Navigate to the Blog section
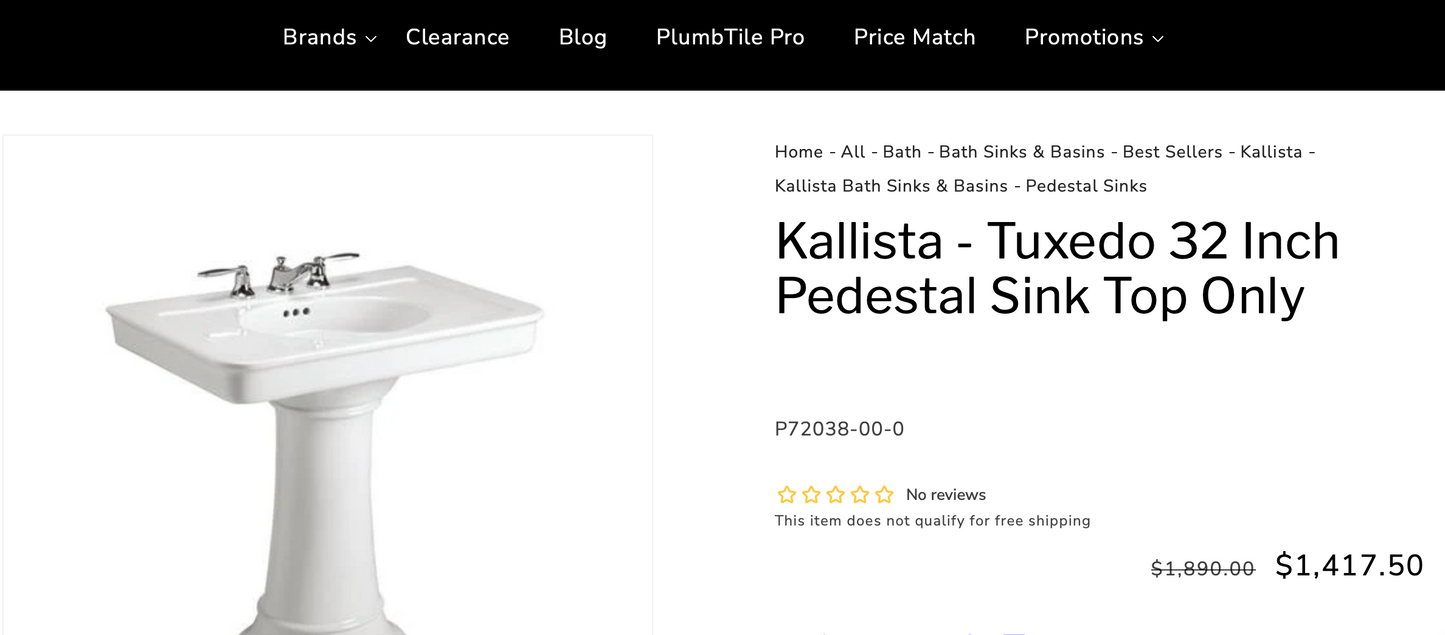 click(583, 37)
